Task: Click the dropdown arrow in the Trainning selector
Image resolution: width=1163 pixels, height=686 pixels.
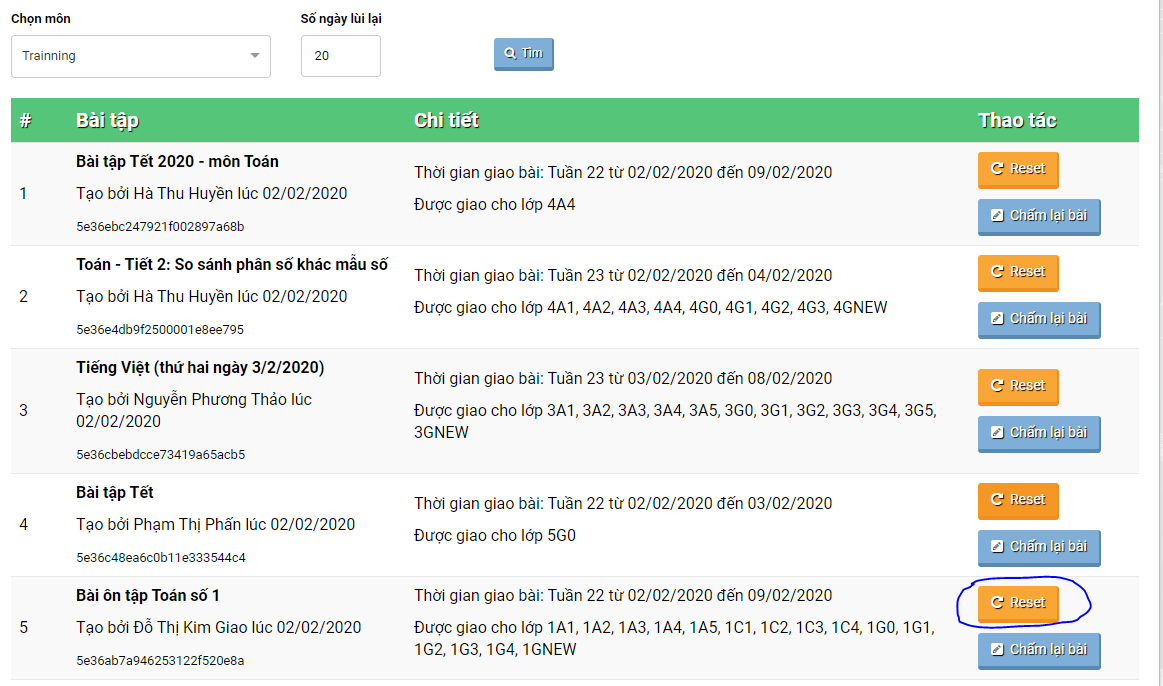Action: [255, 56]
